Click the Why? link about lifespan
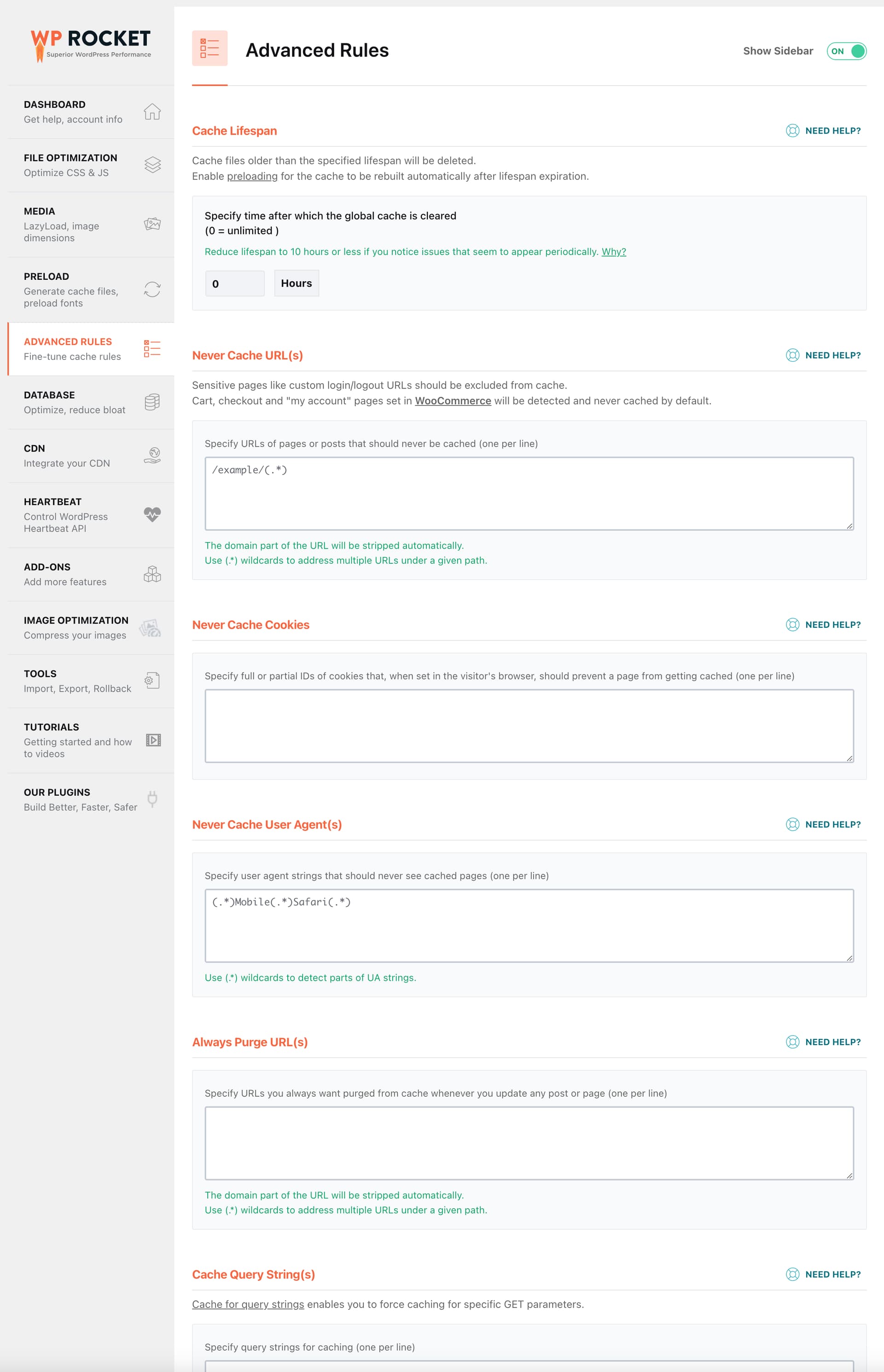884x1372 pixels. [614, 251]
